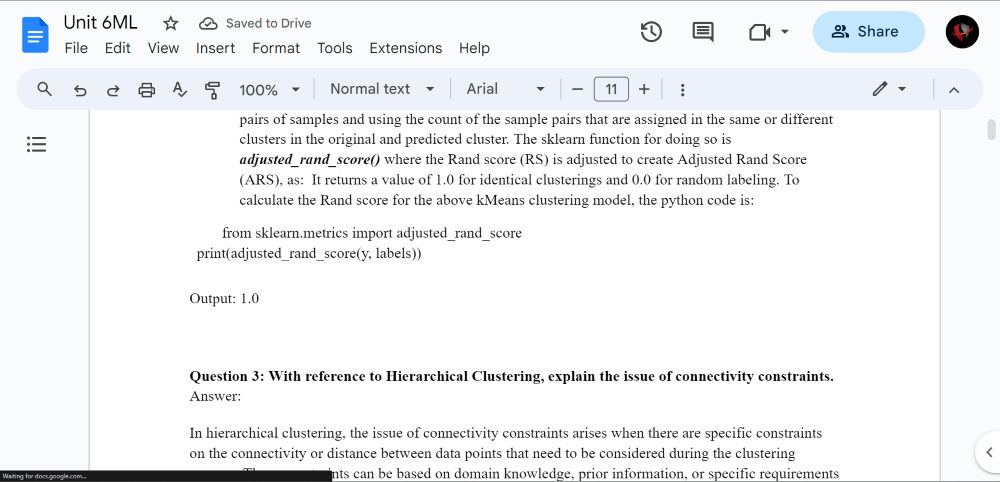Check the Saved to Drive status icon
The width and height of the screenshot is (1000, 482).
[208, 24]
